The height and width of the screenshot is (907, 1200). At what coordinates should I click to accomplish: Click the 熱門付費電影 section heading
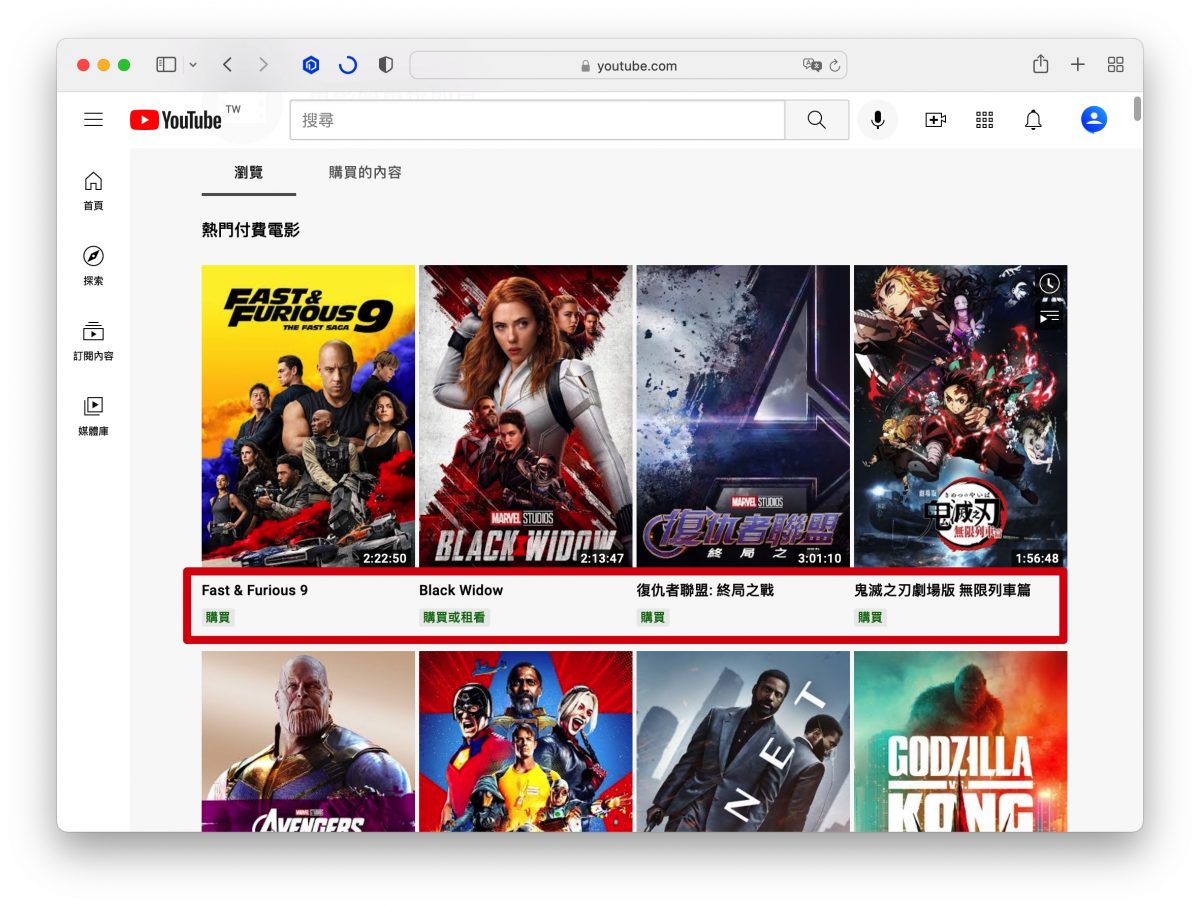(251, 230)
